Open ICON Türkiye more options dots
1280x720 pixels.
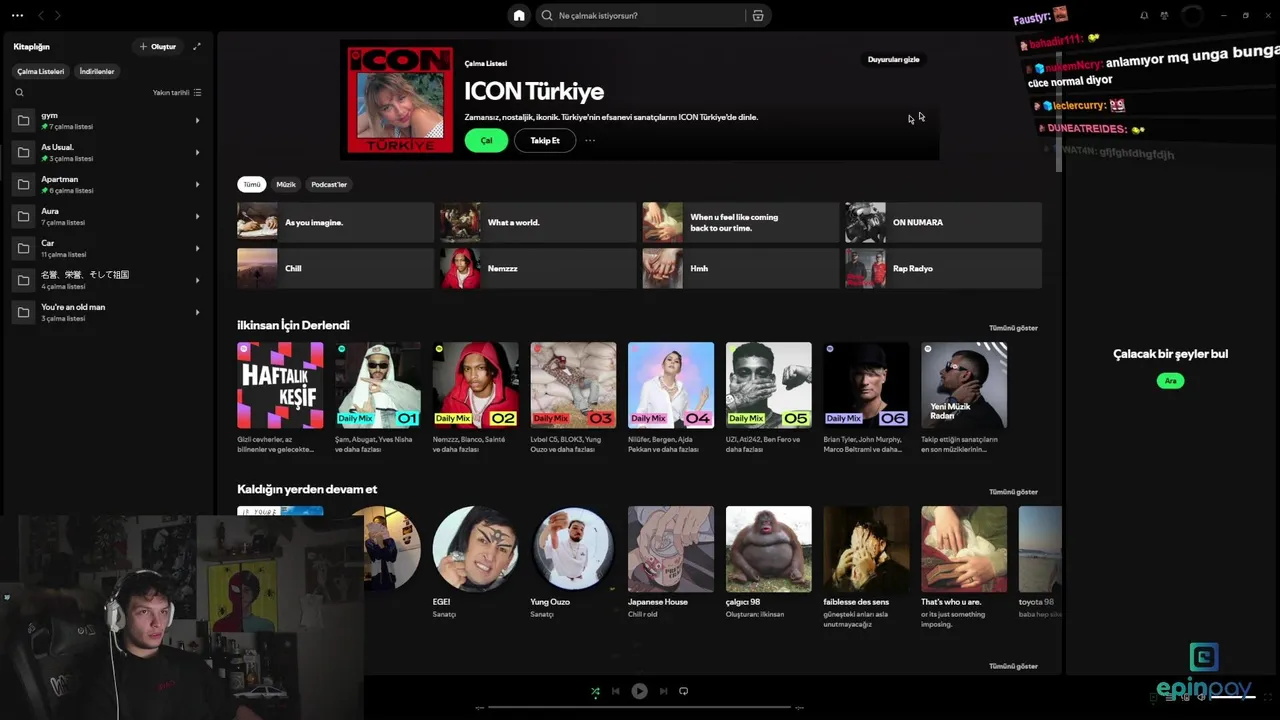(590, 140)
